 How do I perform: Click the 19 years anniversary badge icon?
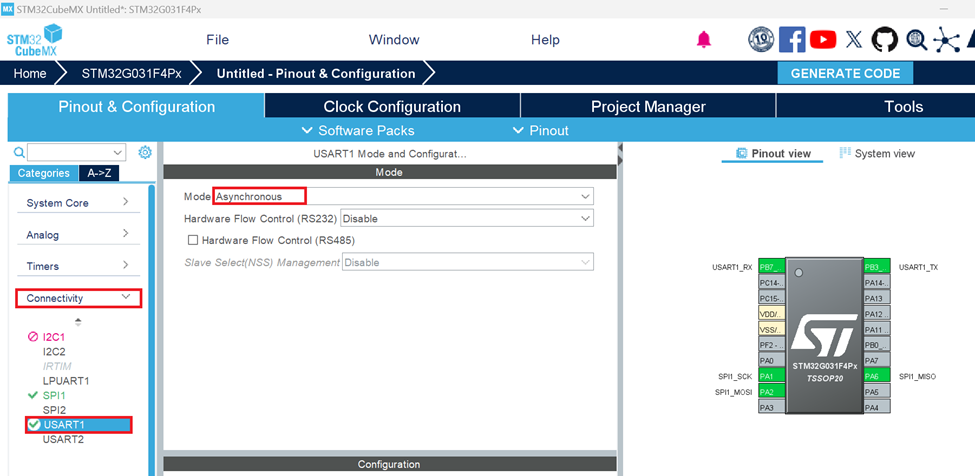point(760,40)
